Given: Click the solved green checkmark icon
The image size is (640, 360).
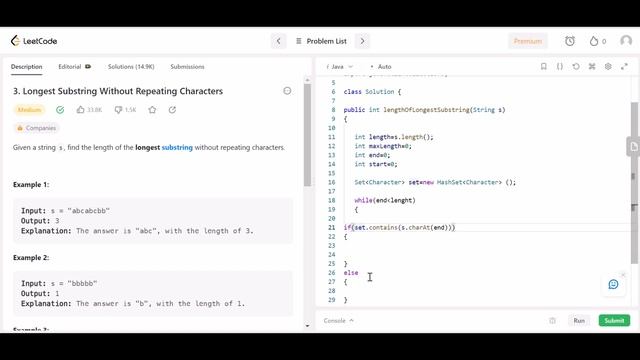Looking at the screenshot, I should tap(60, 110).
